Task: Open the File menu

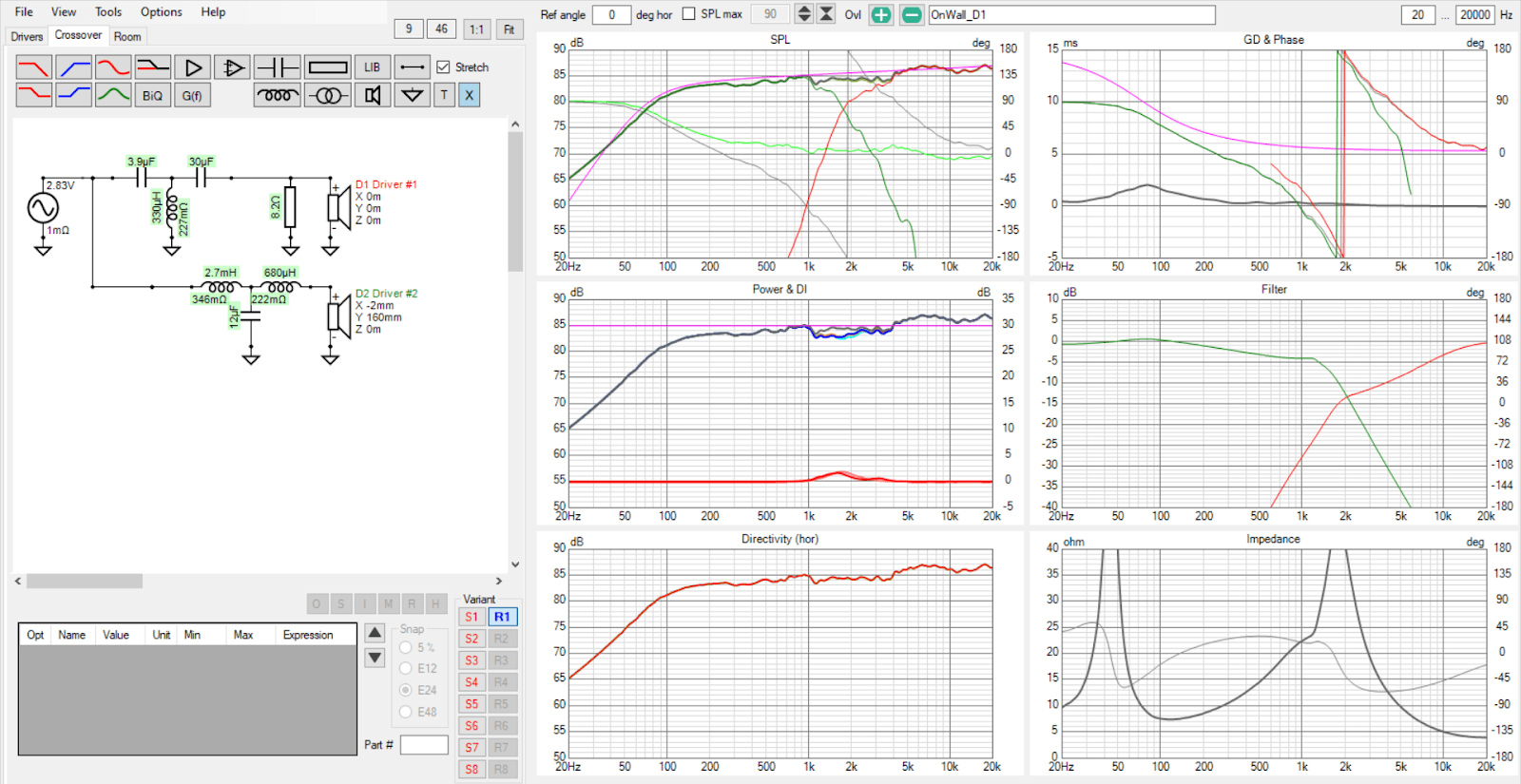Action: pos(24,12)
